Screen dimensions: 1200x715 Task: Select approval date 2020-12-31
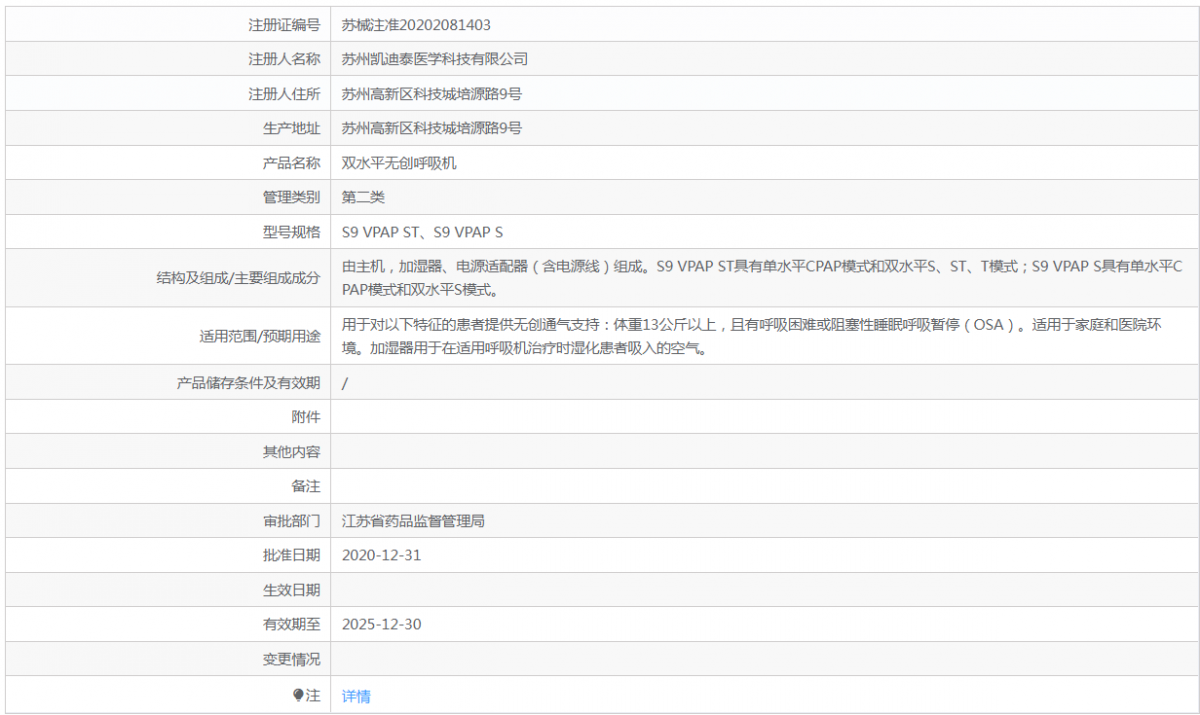tap(381, 555)
